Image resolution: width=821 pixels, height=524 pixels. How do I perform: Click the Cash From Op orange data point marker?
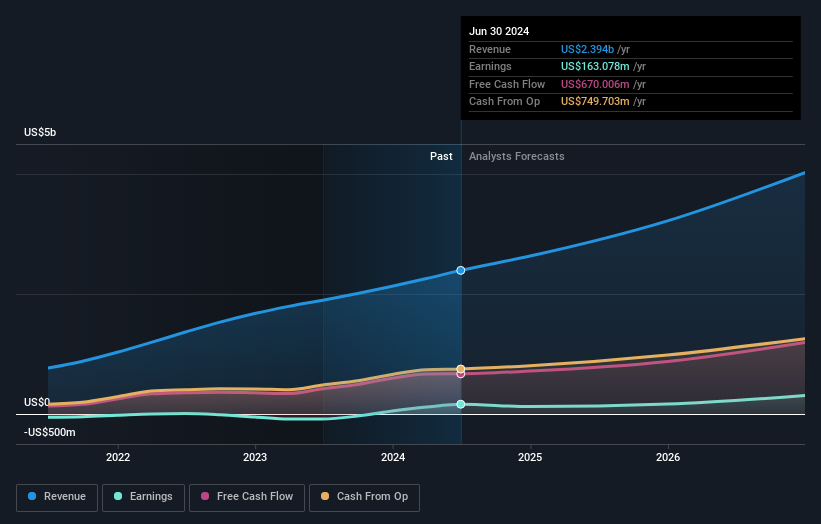(x=461, y=369)
